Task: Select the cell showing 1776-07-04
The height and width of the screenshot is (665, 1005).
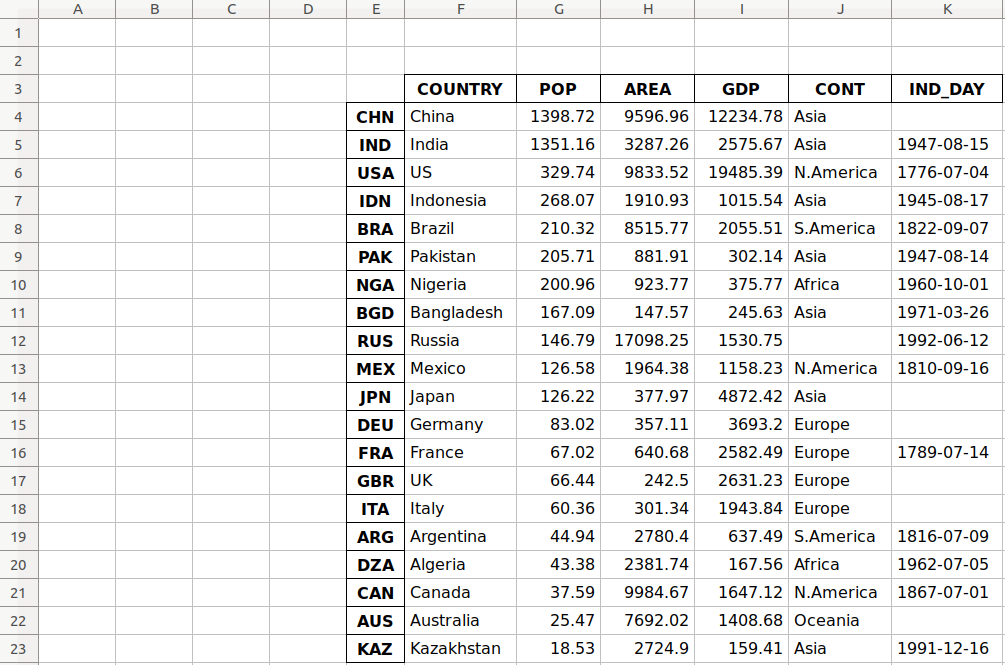Action: click(946, 172)
